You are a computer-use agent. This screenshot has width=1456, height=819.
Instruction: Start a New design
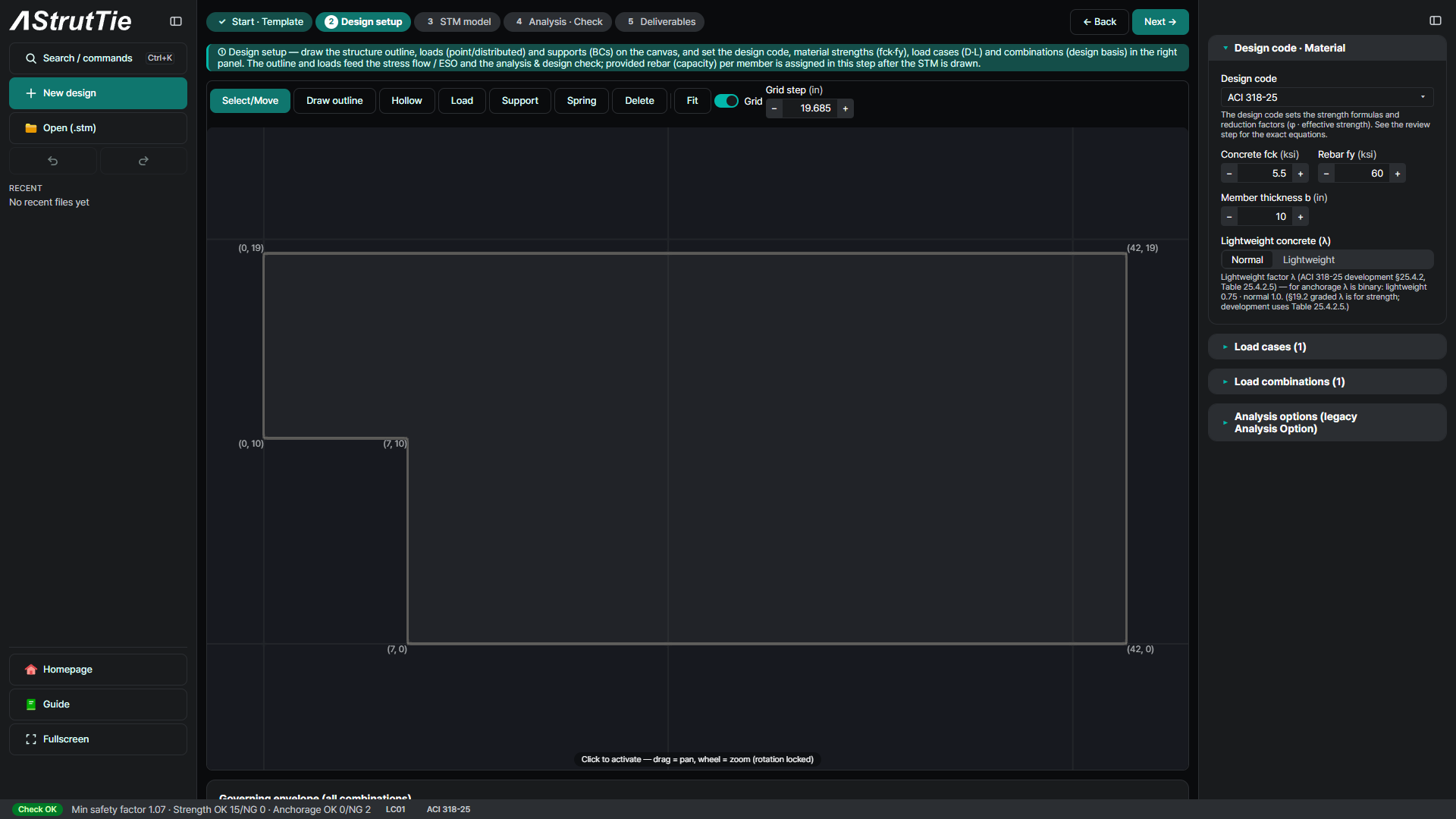point(98,93)
